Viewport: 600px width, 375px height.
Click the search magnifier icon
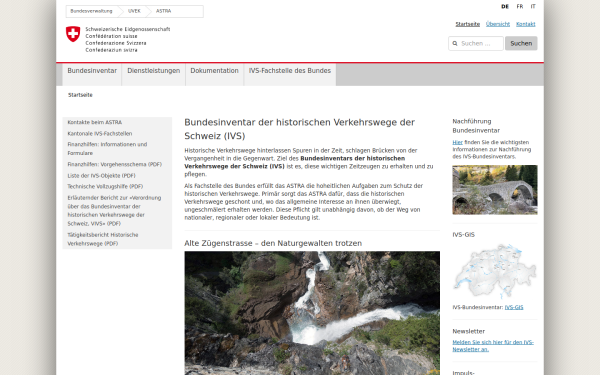click(x=455, y=44)
